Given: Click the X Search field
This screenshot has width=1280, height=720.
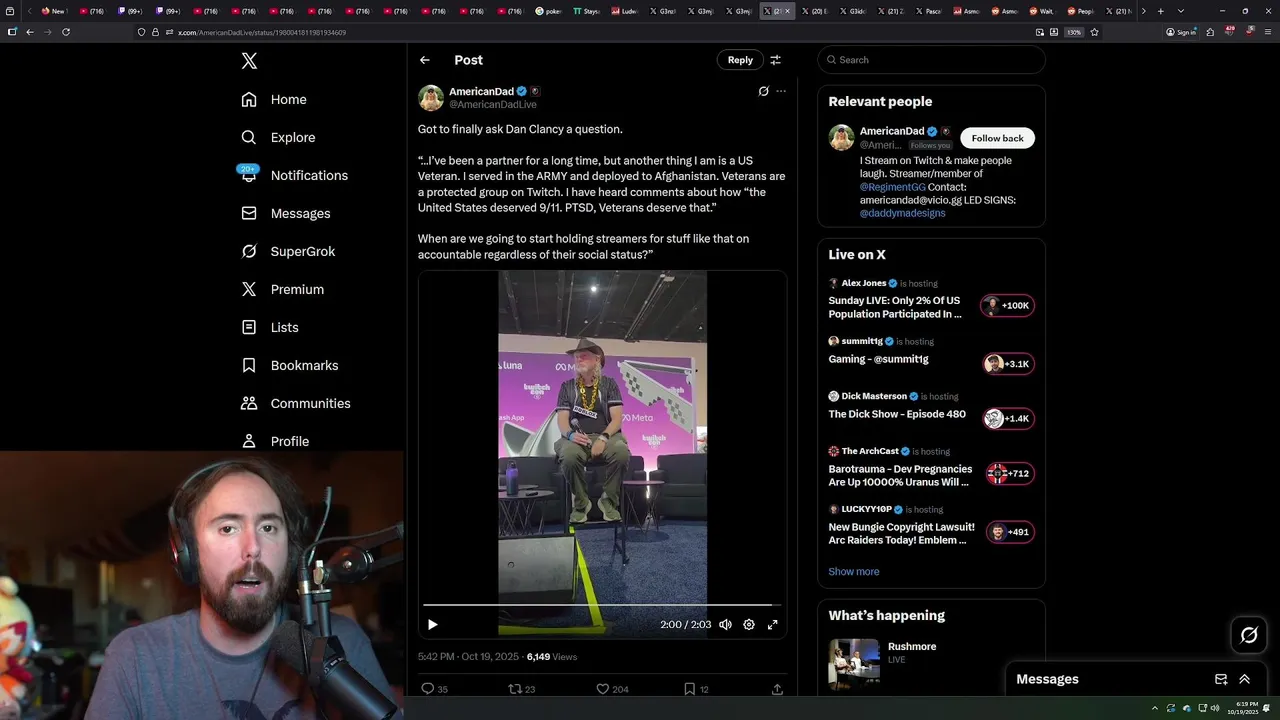Looking at the screenshot, I should 931,60.
